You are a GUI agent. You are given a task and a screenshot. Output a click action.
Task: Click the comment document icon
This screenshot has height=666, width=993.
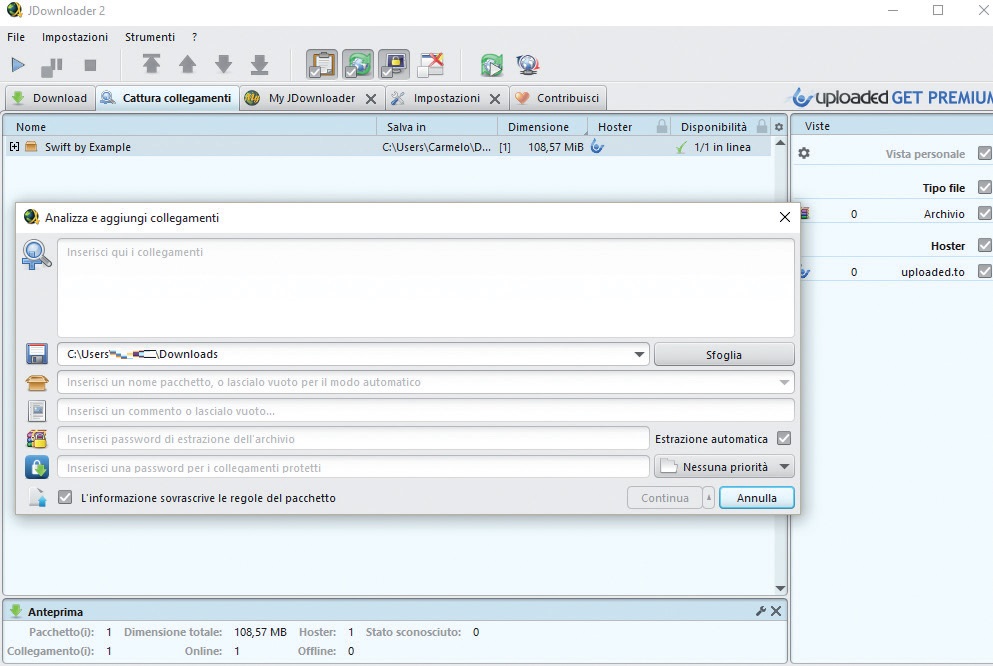click(37, 411)
